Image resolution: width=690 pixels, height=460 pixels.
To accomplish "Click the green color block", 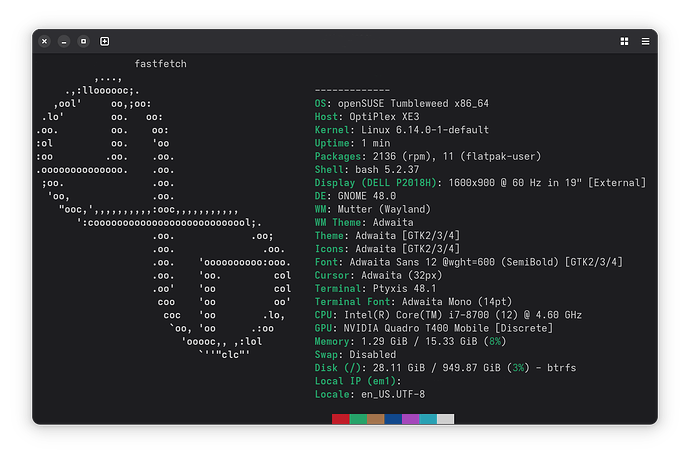I will pyautogui.click(x=358, y=419).
